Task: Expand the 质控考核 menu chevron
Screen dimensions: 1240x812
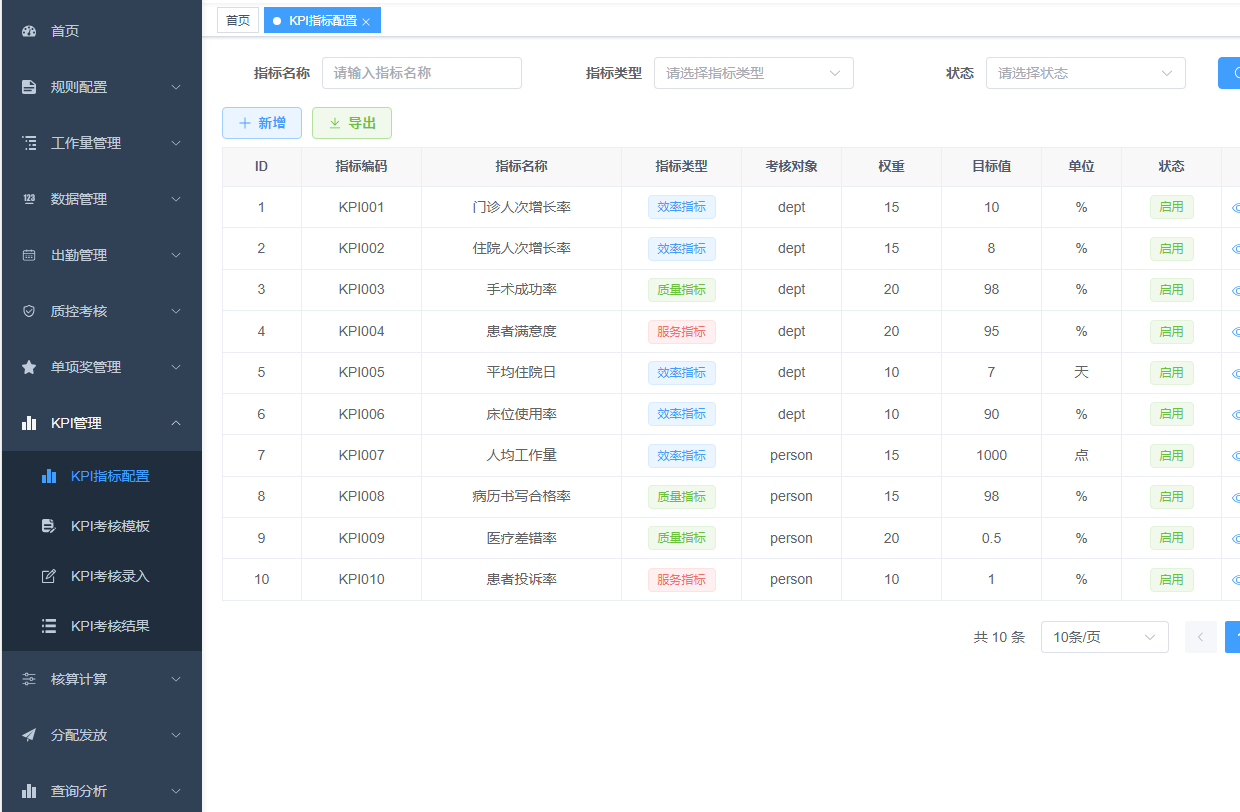Action: (176, 311)
